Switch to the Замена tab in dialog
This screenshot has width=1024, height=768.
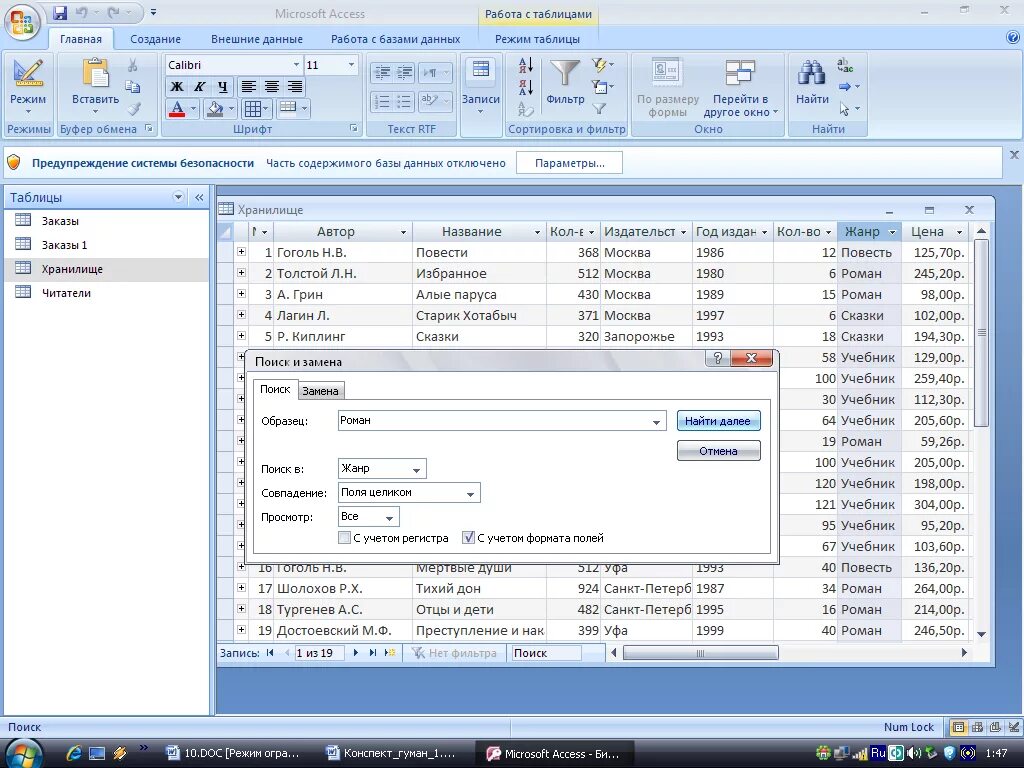pos(320,391)
